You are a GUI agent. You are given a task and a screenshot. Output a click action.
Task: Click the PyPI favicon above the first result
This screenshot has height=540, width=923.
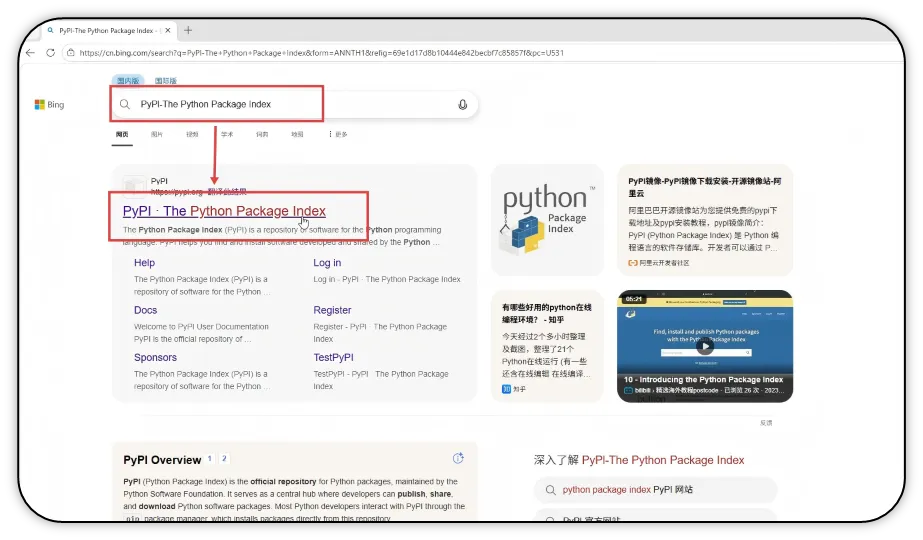click(x=134, y=186)
